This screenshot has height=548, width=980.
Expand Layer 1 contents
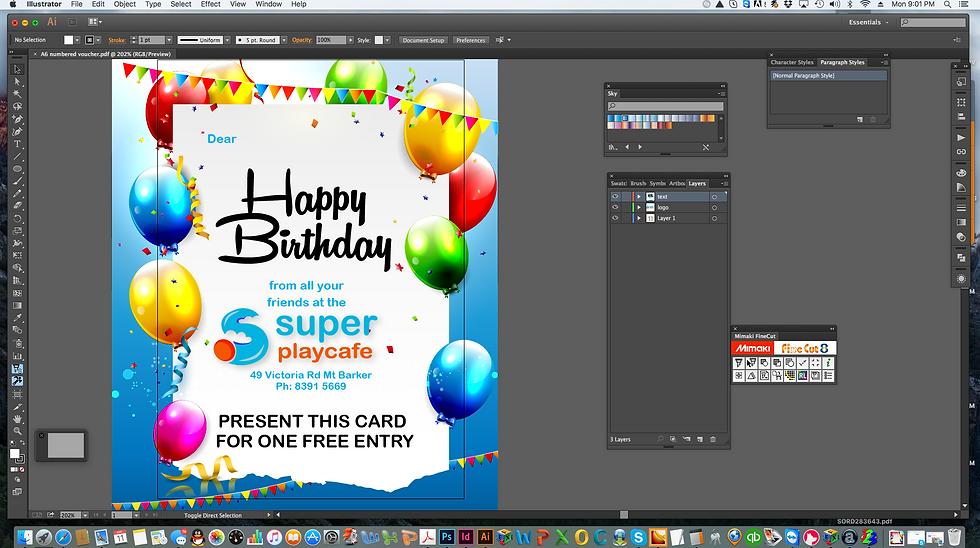[639, 218]
